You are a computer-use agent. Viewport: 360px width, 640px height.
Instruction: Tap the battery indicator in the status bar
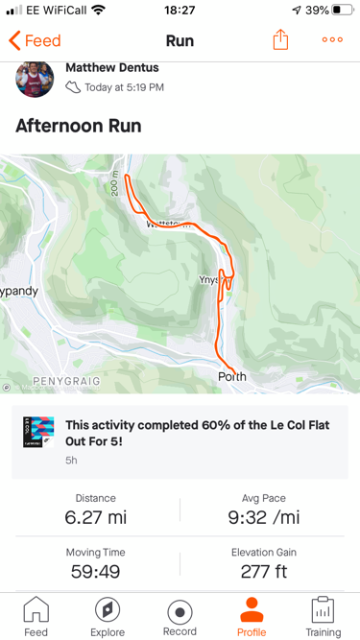342,10
